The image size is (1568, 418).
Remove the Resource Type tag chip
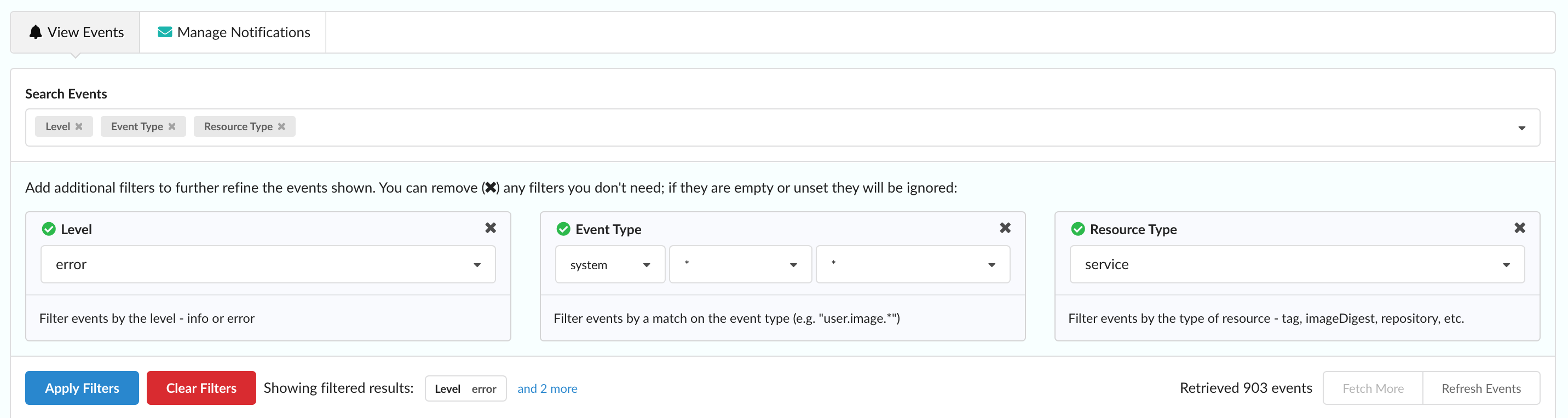(x=281, y=126)
